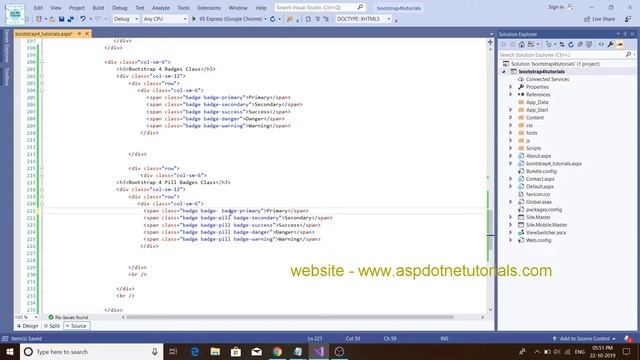Open the View menu

pyautogui.click(x=56, y=8)
